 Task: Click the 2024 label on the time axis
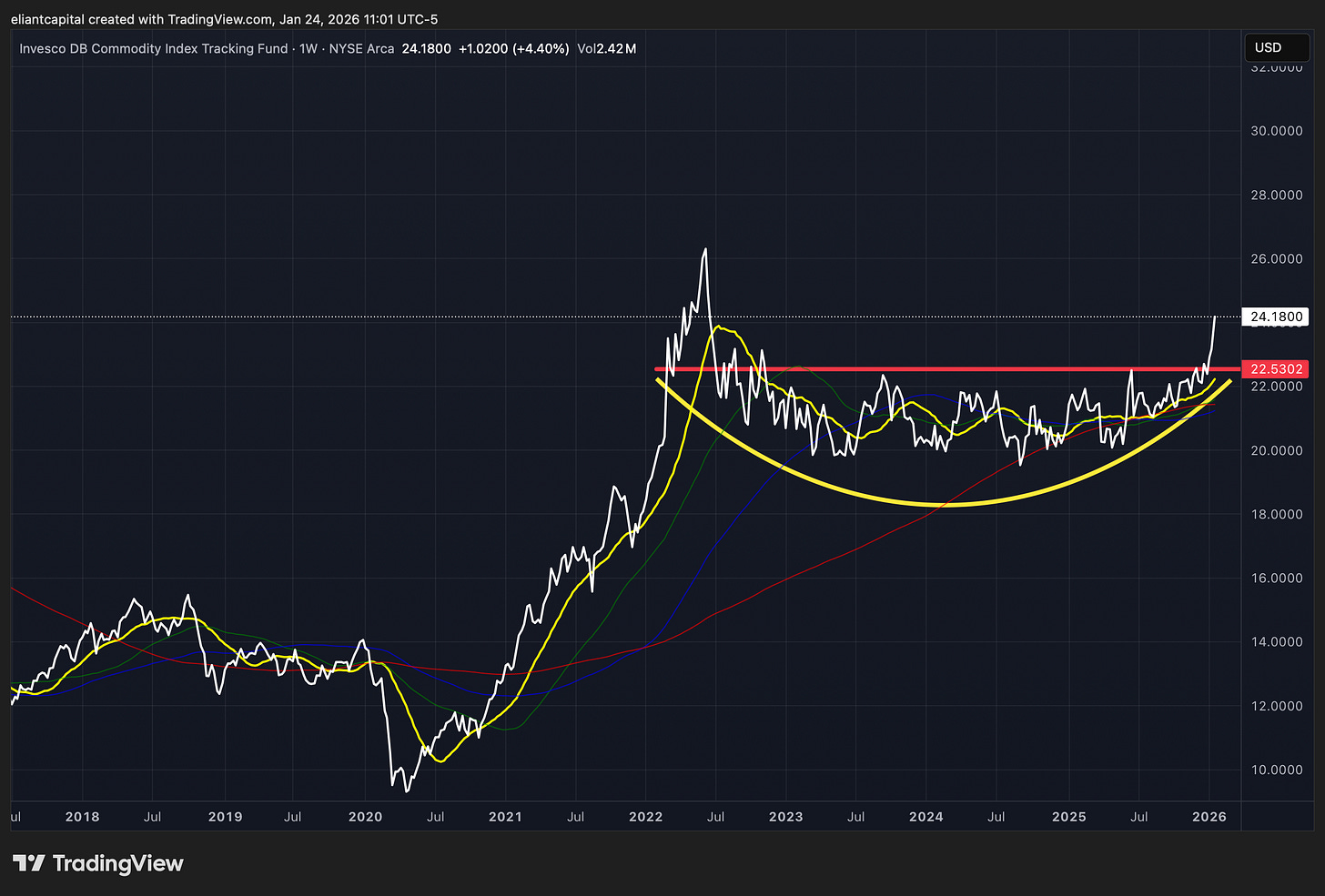(925, 816)
